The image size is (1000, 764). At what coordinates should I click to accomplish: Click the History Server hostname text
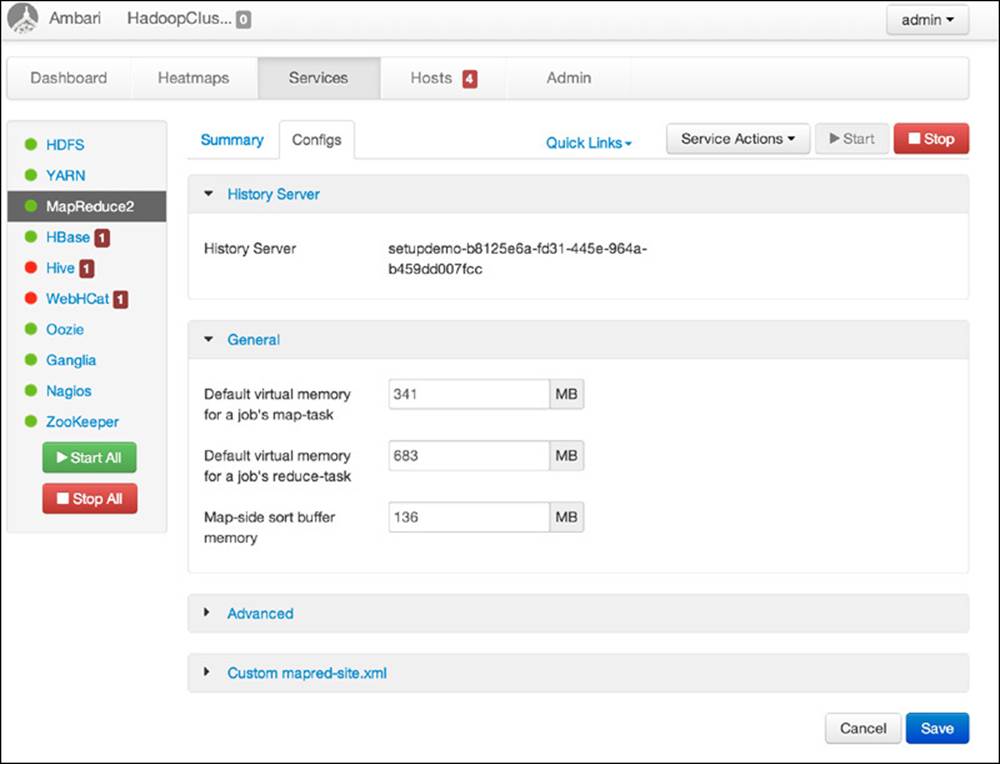pos(517,258)
